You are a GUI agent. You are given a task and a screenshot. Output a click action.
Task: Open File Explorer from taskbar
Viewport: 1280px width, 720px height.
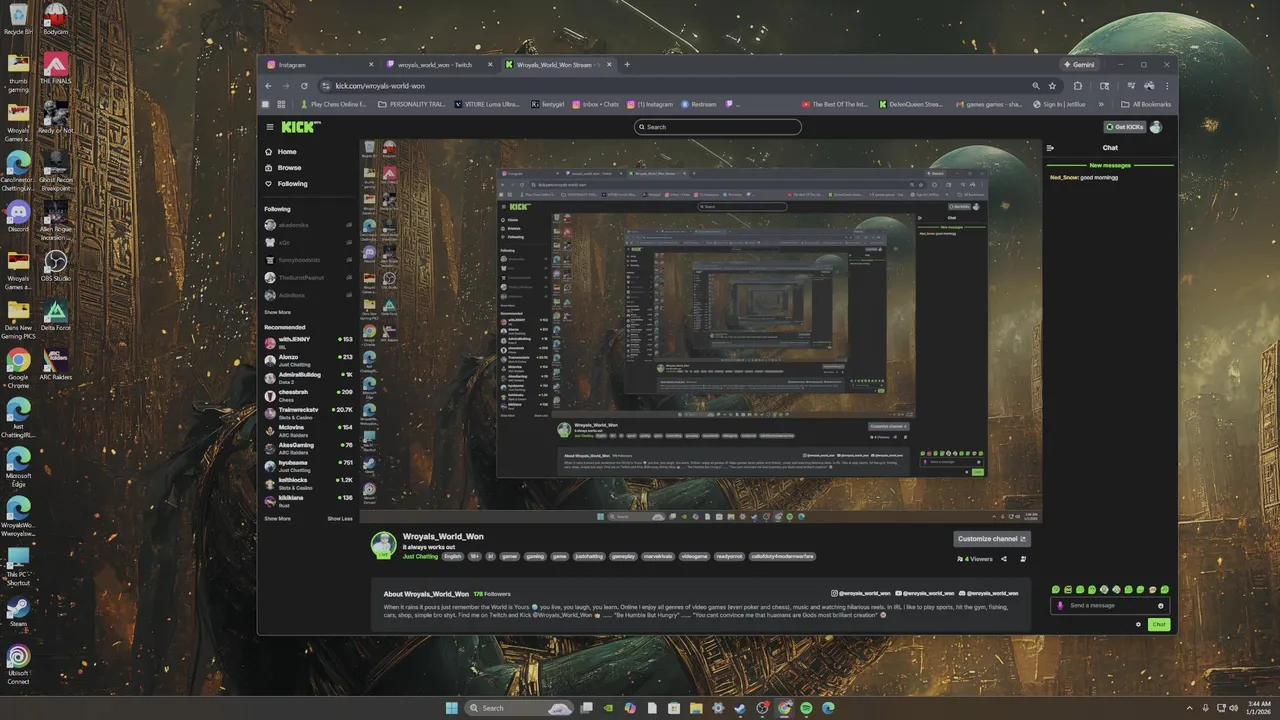point(696,708)
